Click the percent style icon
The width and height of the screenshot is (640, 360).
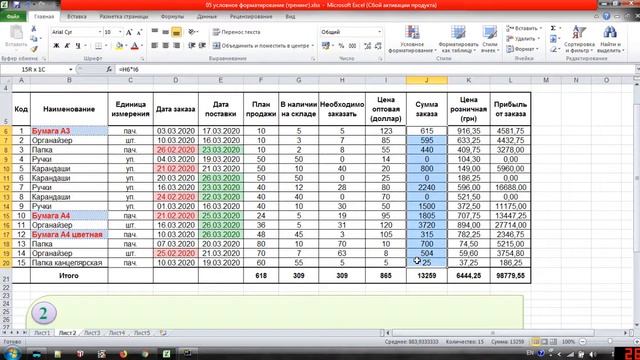[x=341, y=46]
